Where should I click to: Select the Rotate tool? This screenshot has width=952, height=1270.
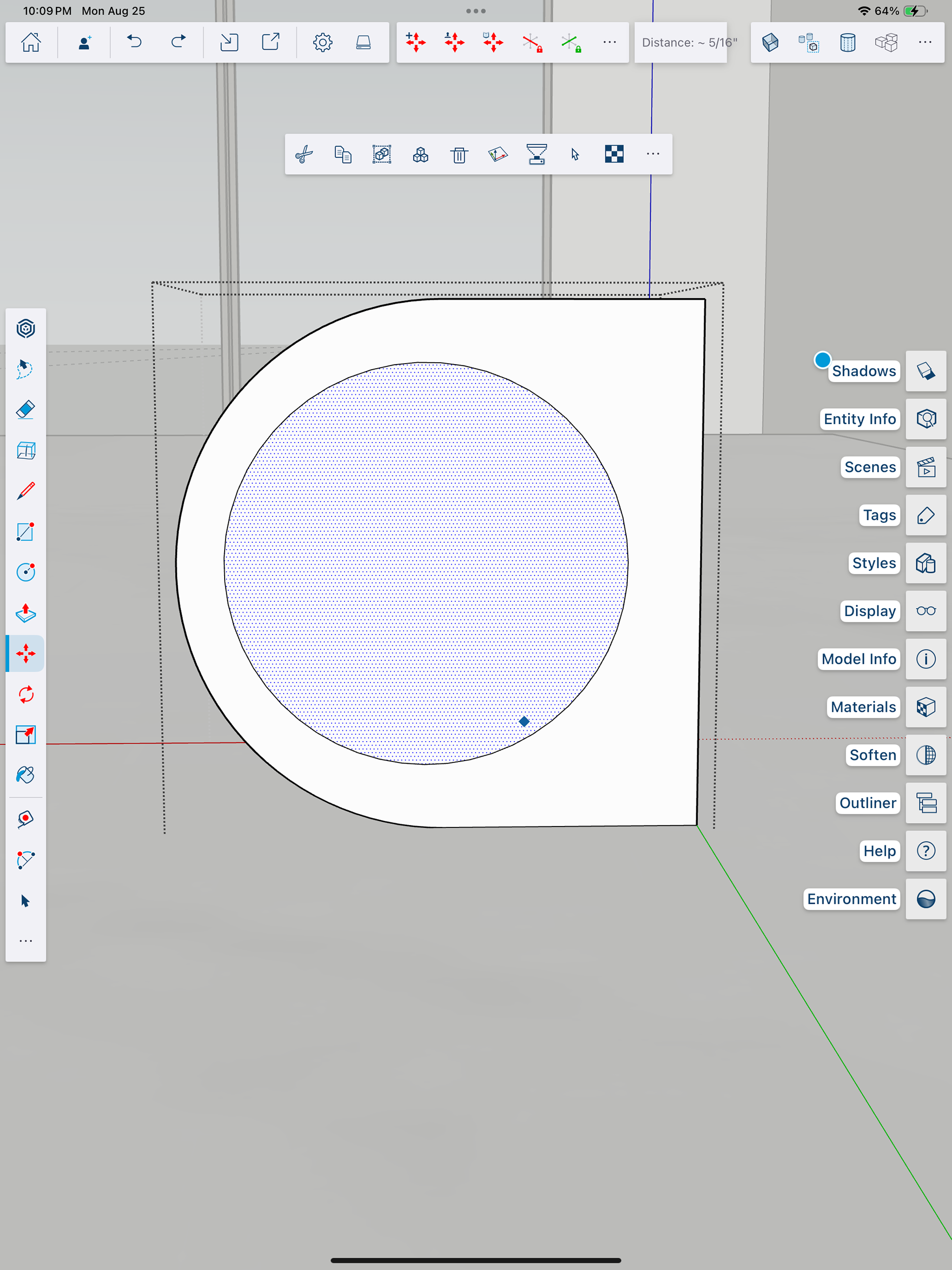tap(26, 694)
